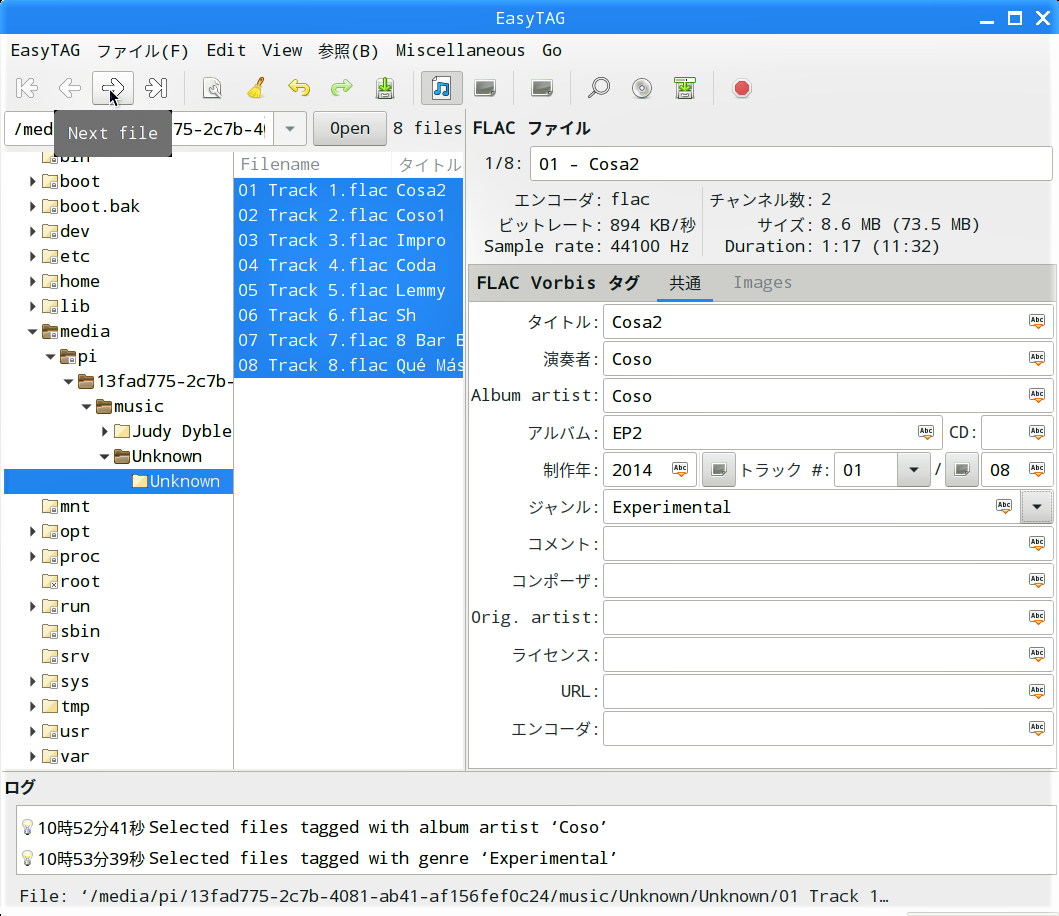
Task: Select file 08 Track 8.flac
Action: point(348,365)
